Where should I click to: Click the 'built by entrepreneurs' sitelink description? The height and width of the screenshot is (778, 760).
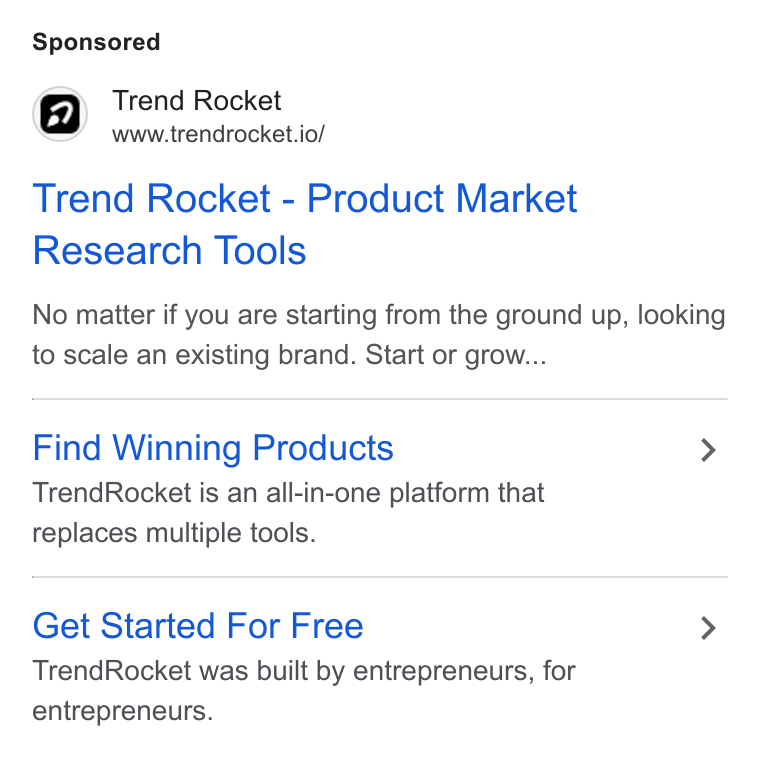coord(304,691)
